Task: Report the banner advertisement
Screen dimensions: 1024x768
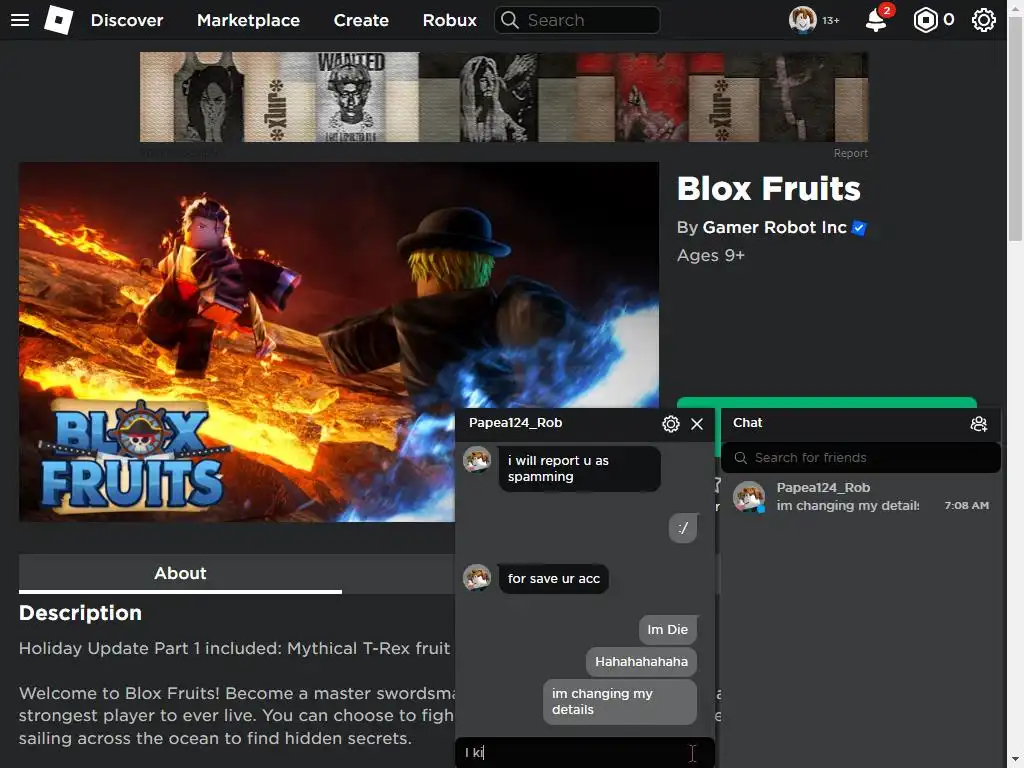Action: [x=850, y=153]
